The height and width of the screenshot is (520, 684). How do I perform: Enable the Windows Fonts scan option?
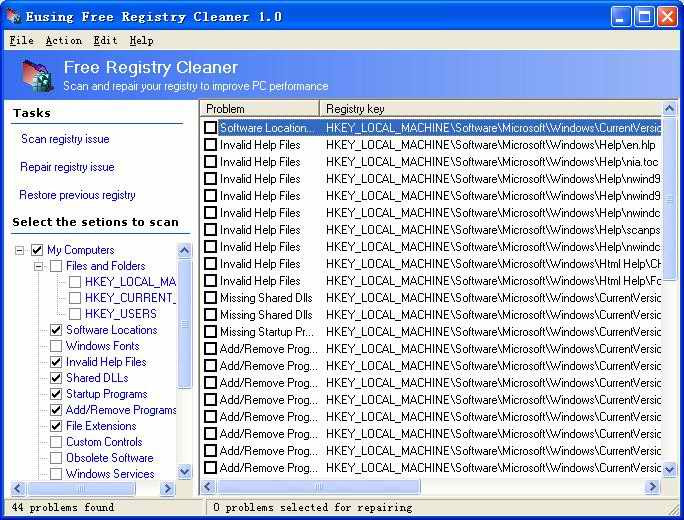pos(56,346)
